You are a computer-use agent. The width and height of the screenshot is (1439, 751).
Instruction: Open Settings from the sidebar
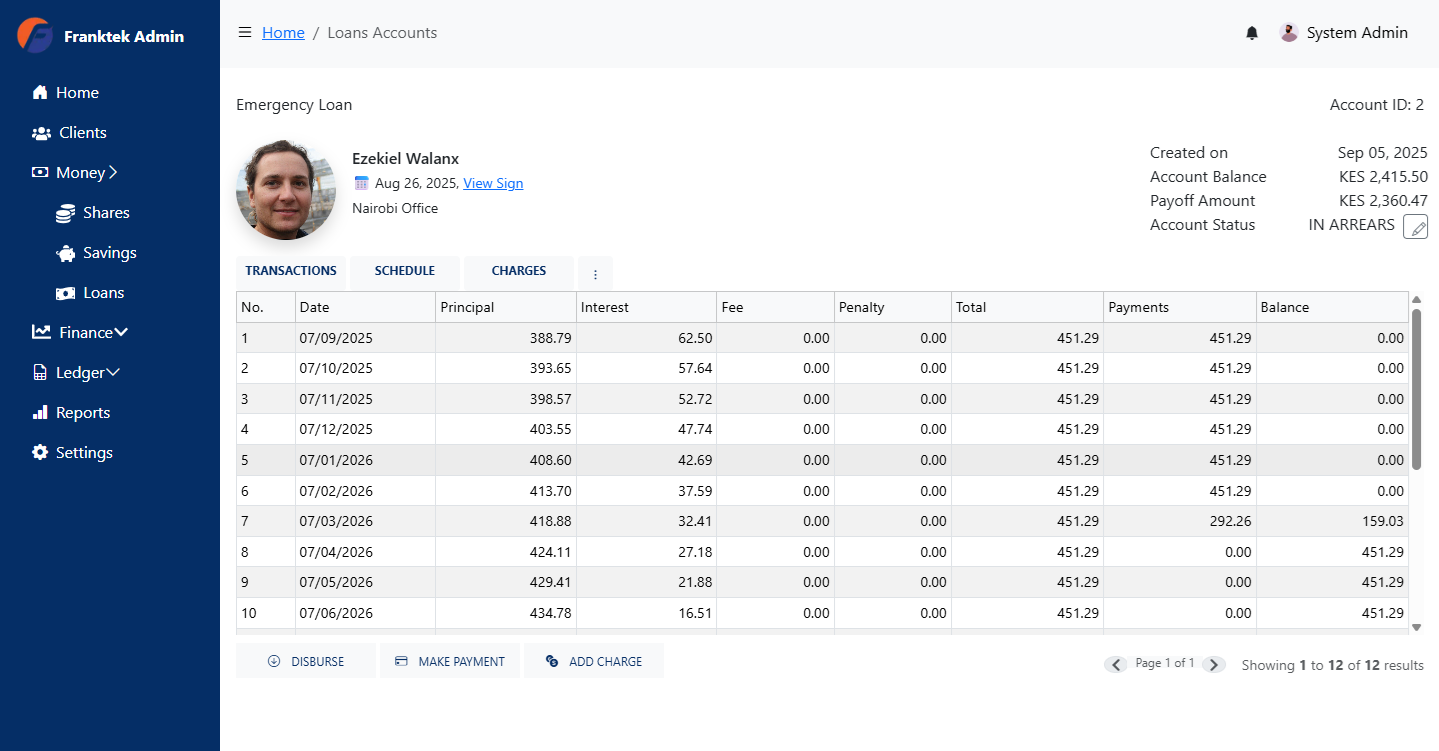(x=84, y=452)
